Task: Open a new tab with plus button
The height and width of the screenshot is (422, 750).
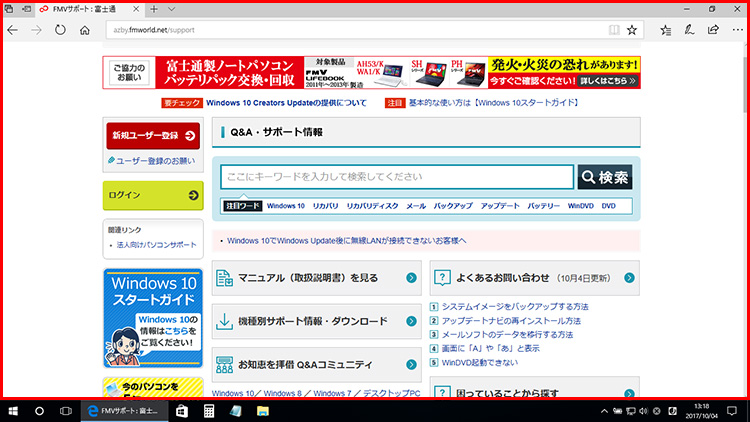Action: (x=153, y=9)
